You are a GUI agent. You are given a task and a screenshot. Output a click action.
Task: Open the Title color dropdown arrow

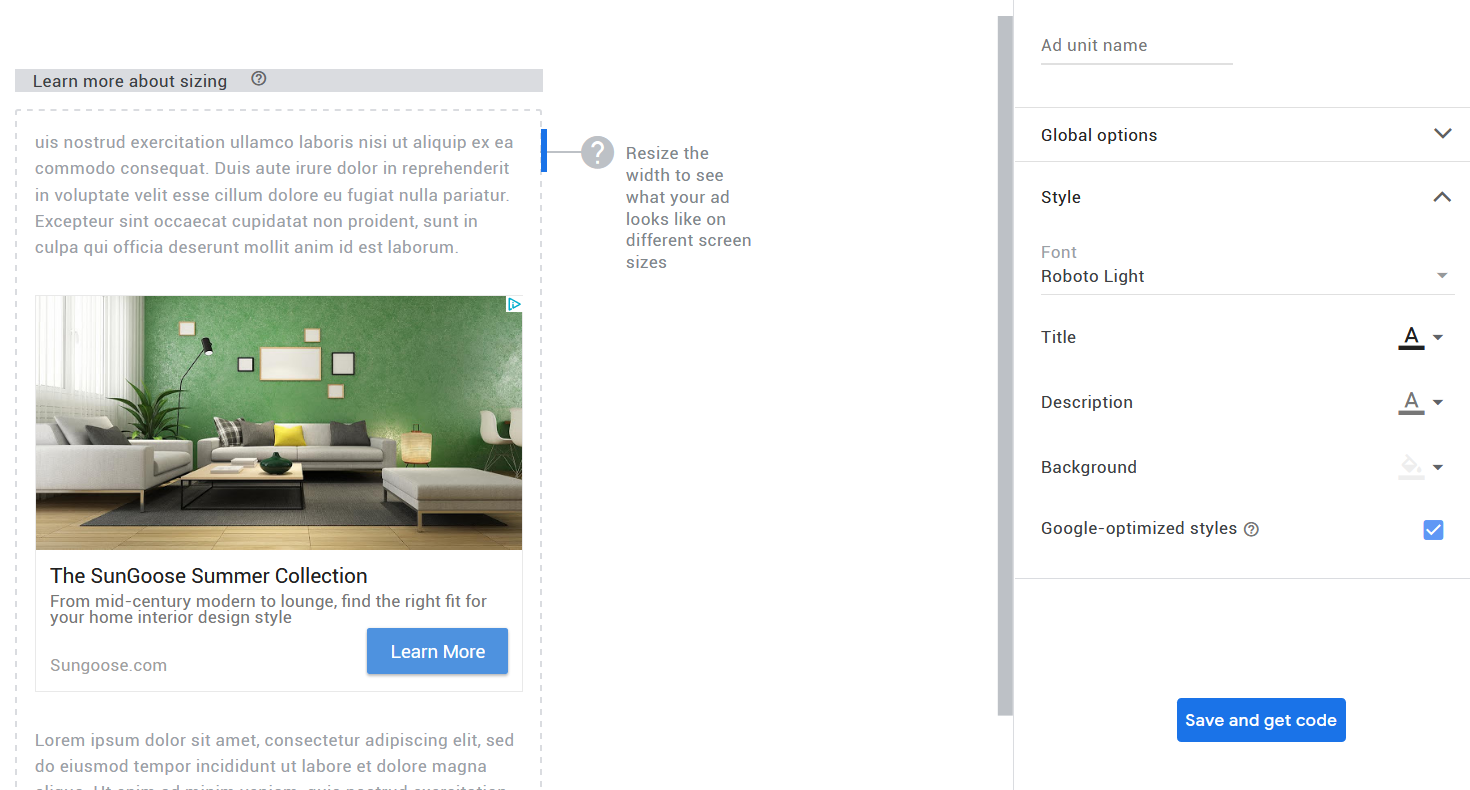(1437, 337)
